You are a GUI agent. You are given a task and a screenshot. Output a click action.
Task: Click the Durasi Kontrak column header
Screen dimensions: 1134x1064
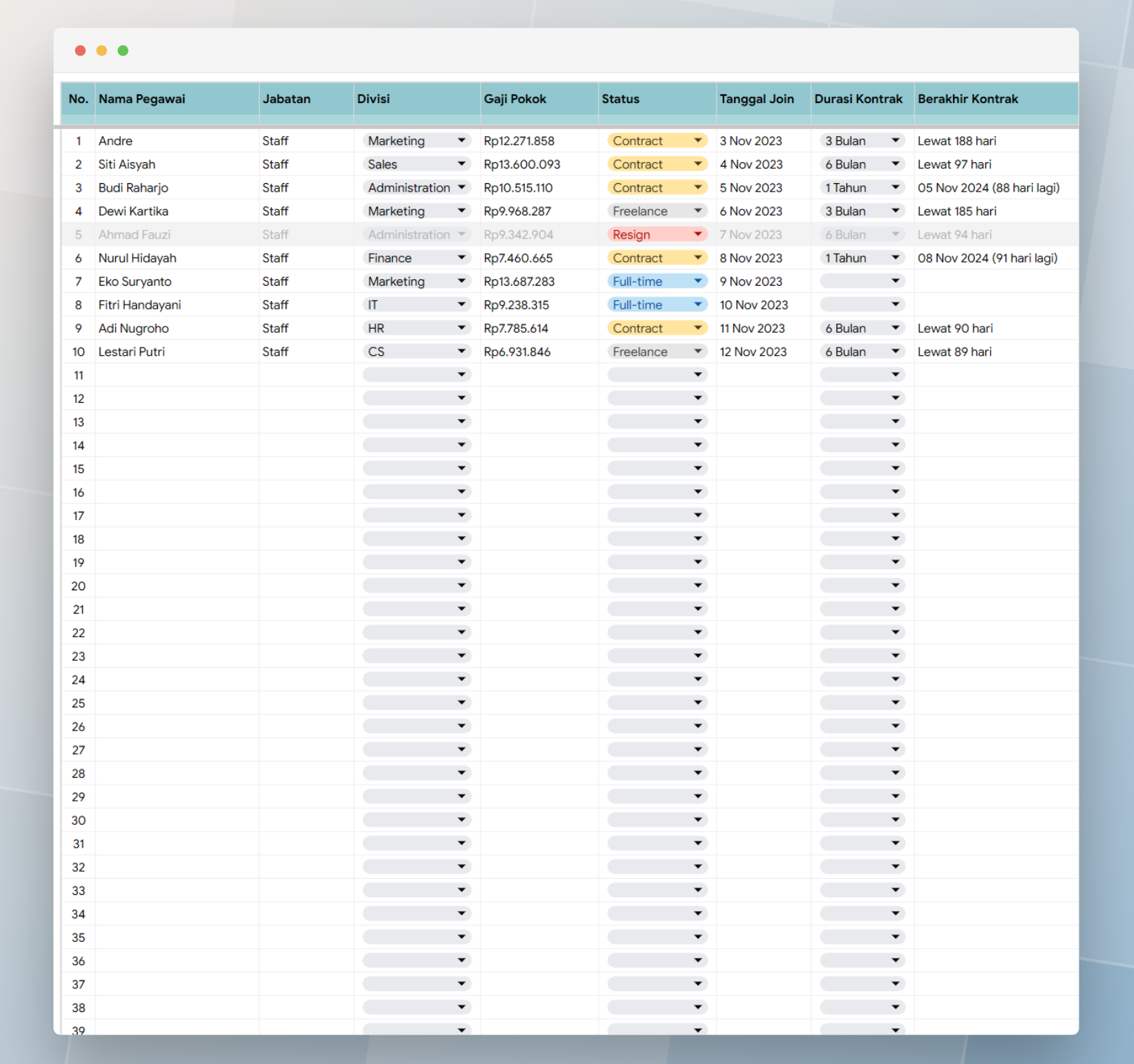(862, 99)
